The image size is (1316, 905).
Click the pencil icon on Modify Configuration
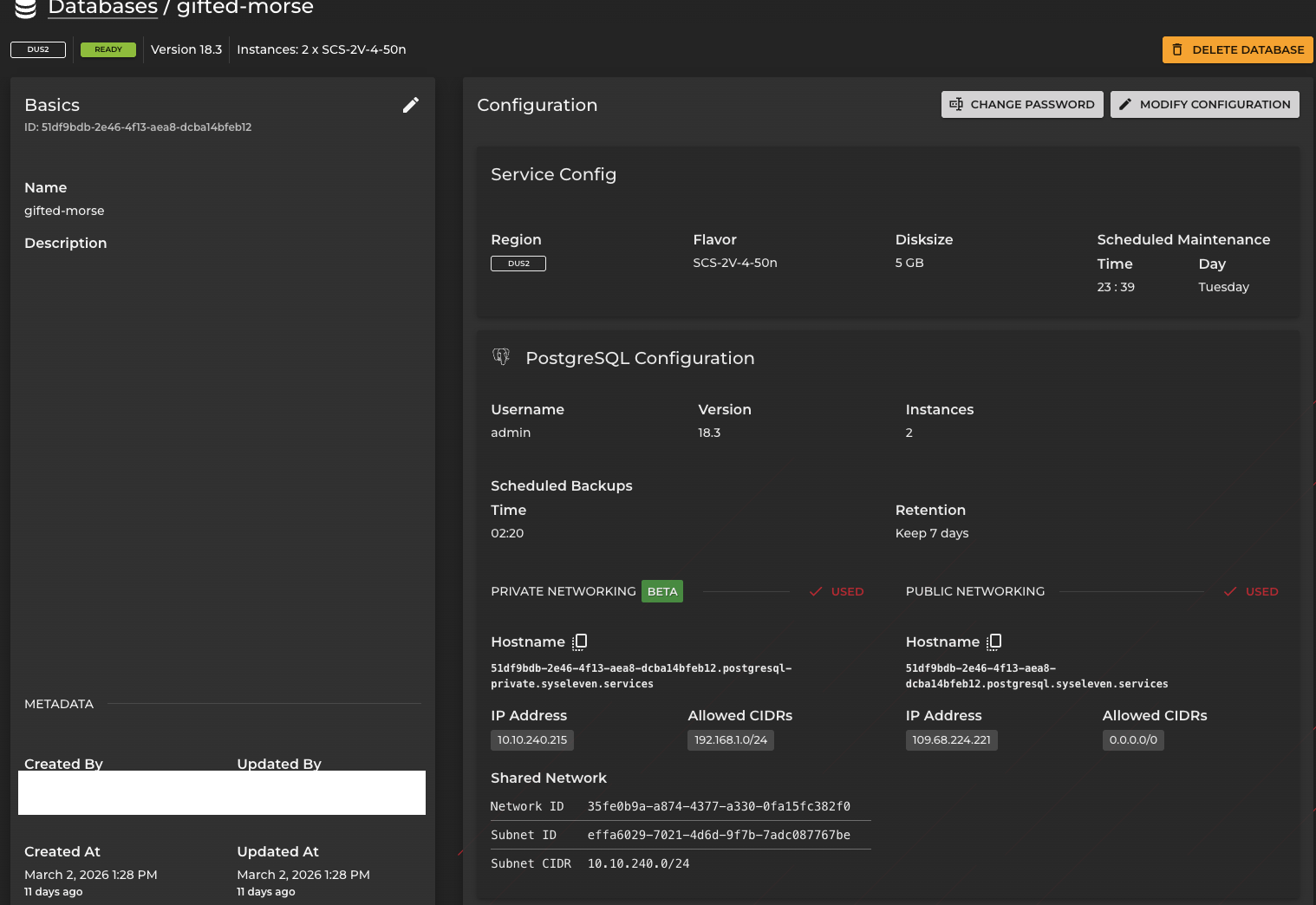tap(1126, 104)
